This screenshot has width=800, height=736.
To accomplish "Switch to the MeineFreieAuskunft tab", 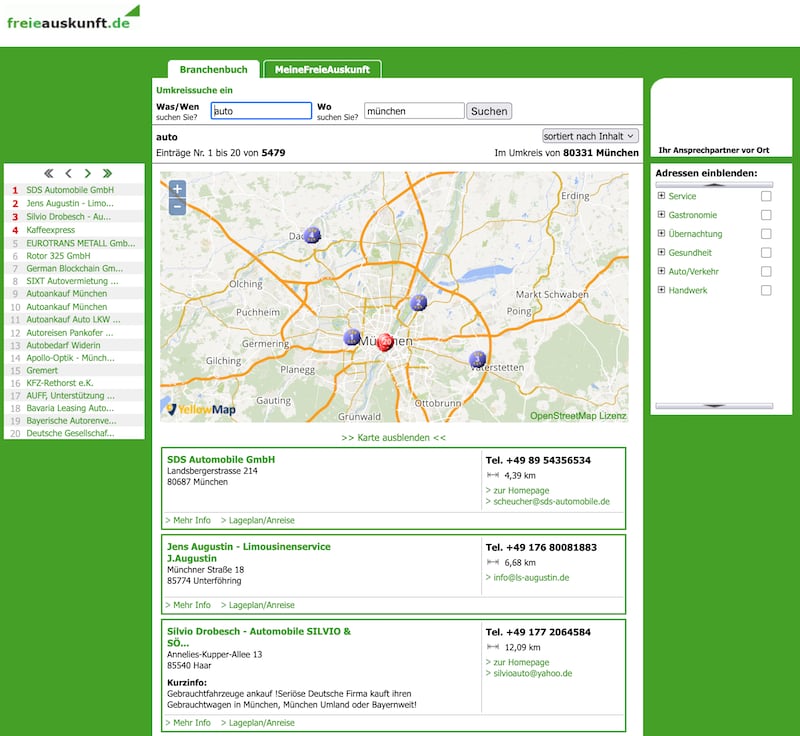I will click(x=322, y=70).
